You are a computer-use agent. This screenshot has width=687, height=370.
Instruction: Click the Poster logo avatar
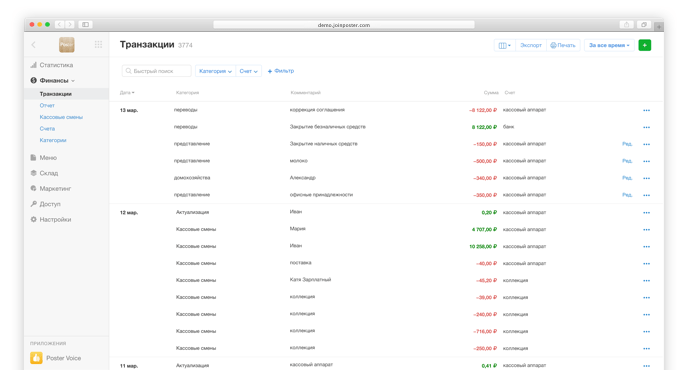pyautogui.click(x=67, y=44)
